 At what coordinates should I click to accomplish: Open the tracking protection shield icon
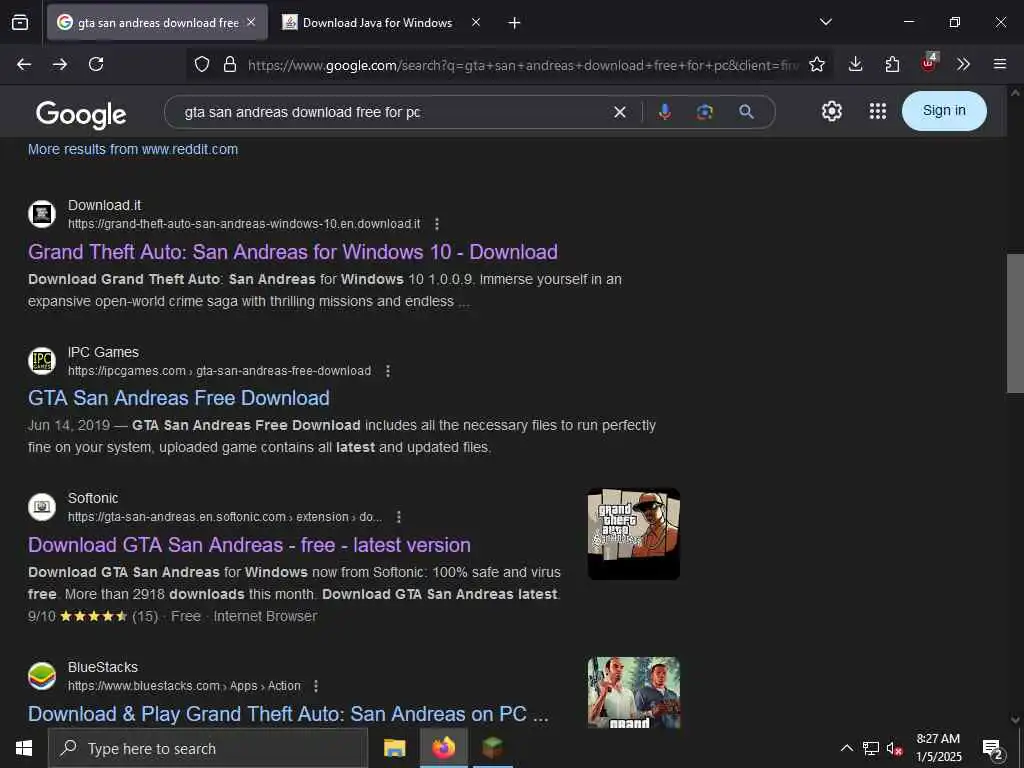202,64
